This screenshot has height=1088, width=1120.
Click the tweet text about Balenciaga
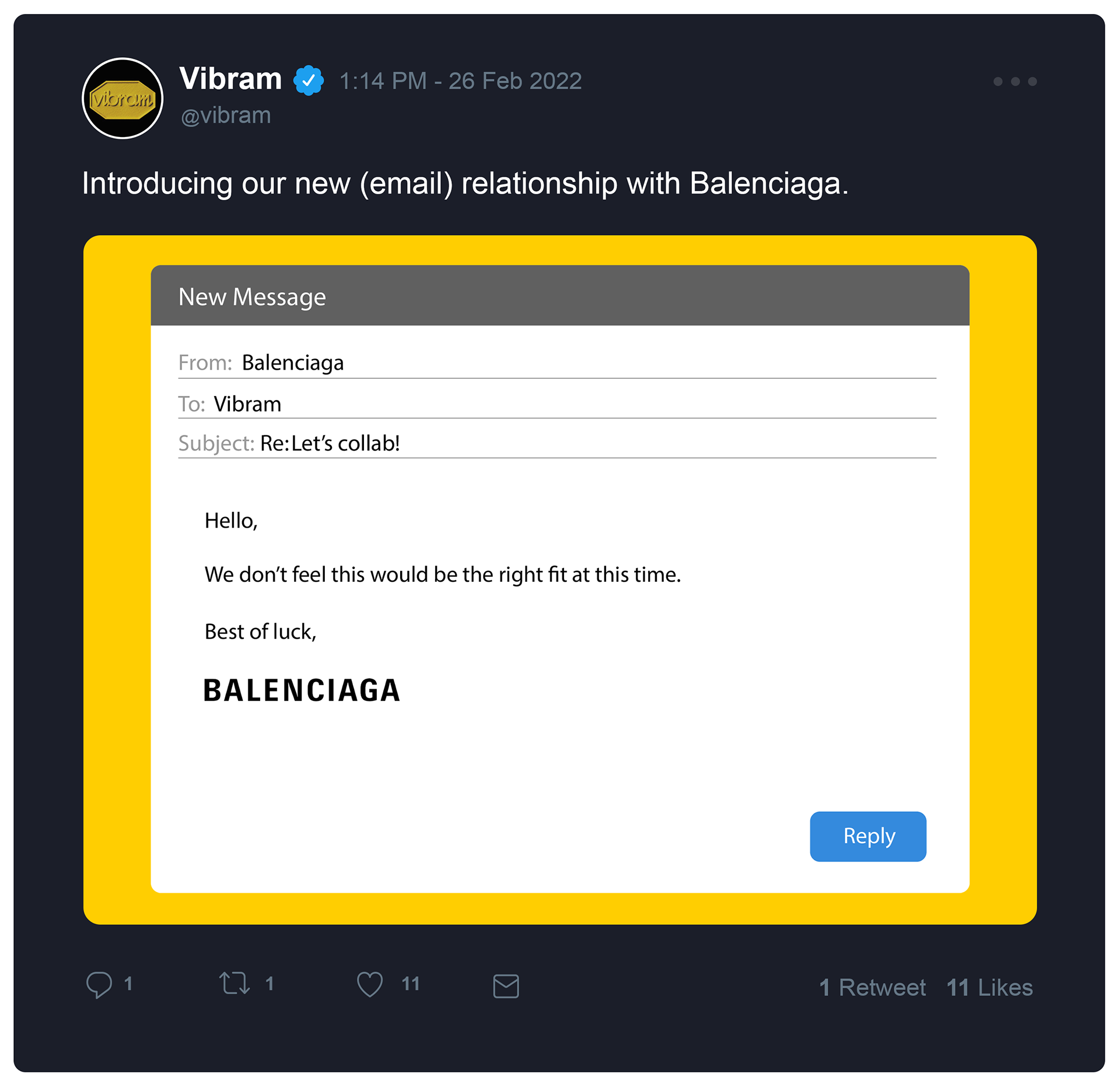click(465, 183)
